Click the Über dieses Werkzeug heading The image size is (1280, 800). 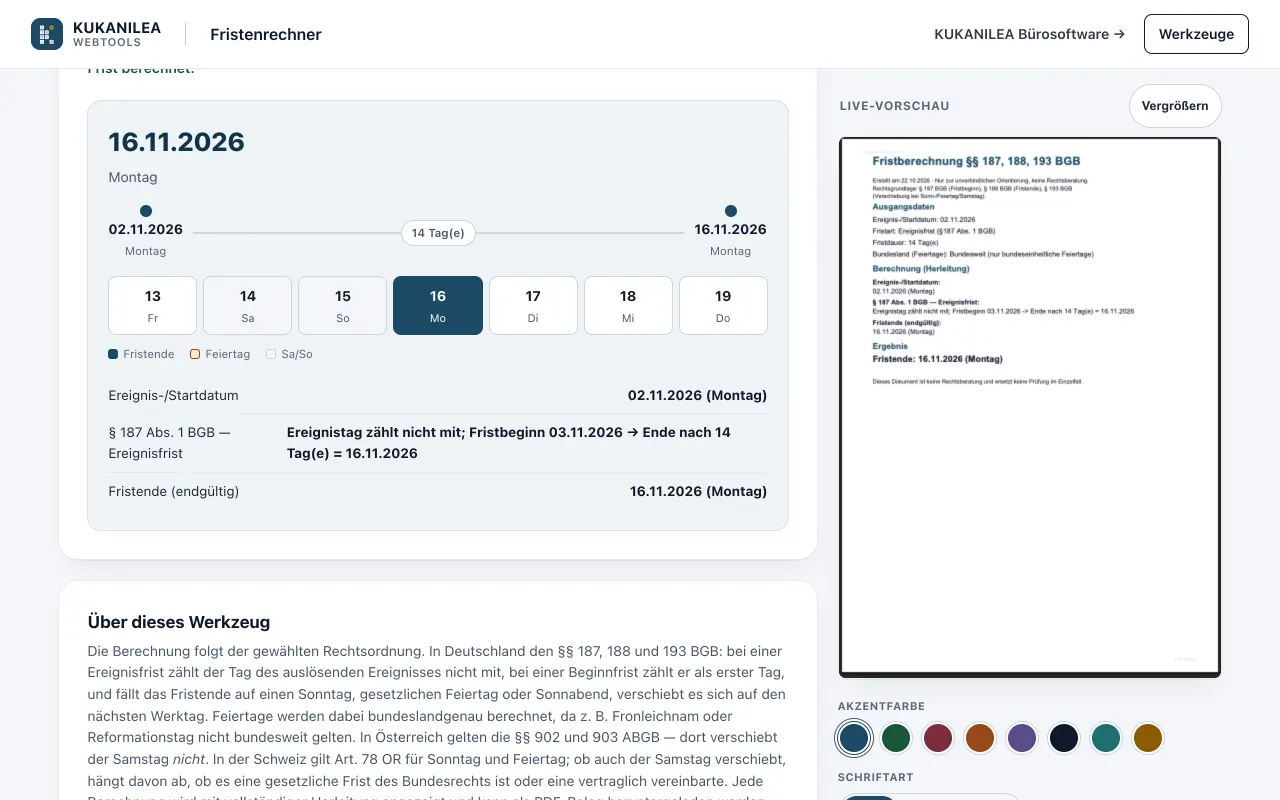[x=179, y=622]
